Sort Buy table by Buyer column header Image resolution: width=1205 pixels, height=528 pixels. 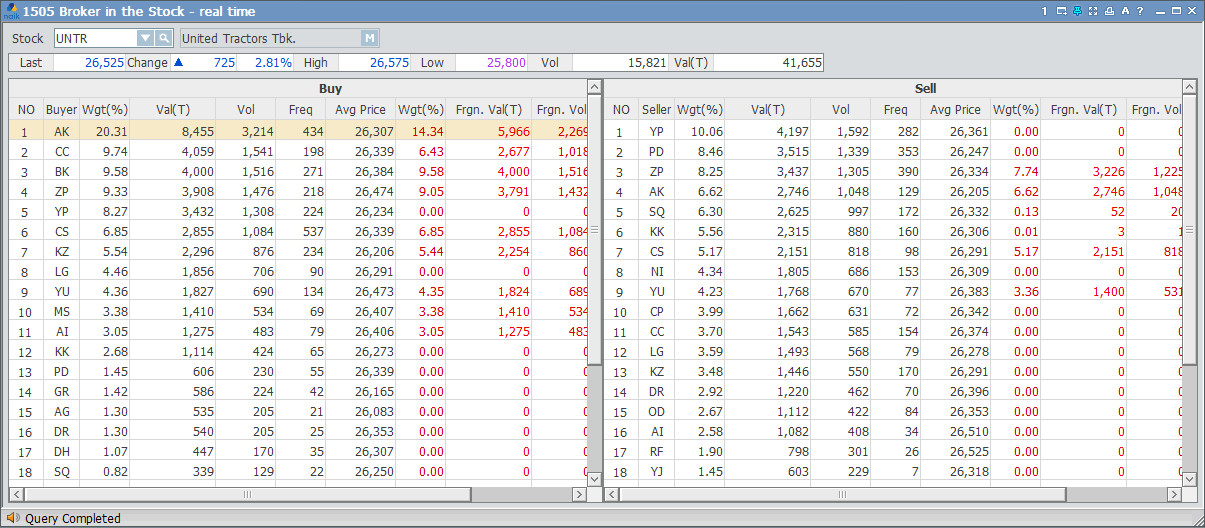61,110
